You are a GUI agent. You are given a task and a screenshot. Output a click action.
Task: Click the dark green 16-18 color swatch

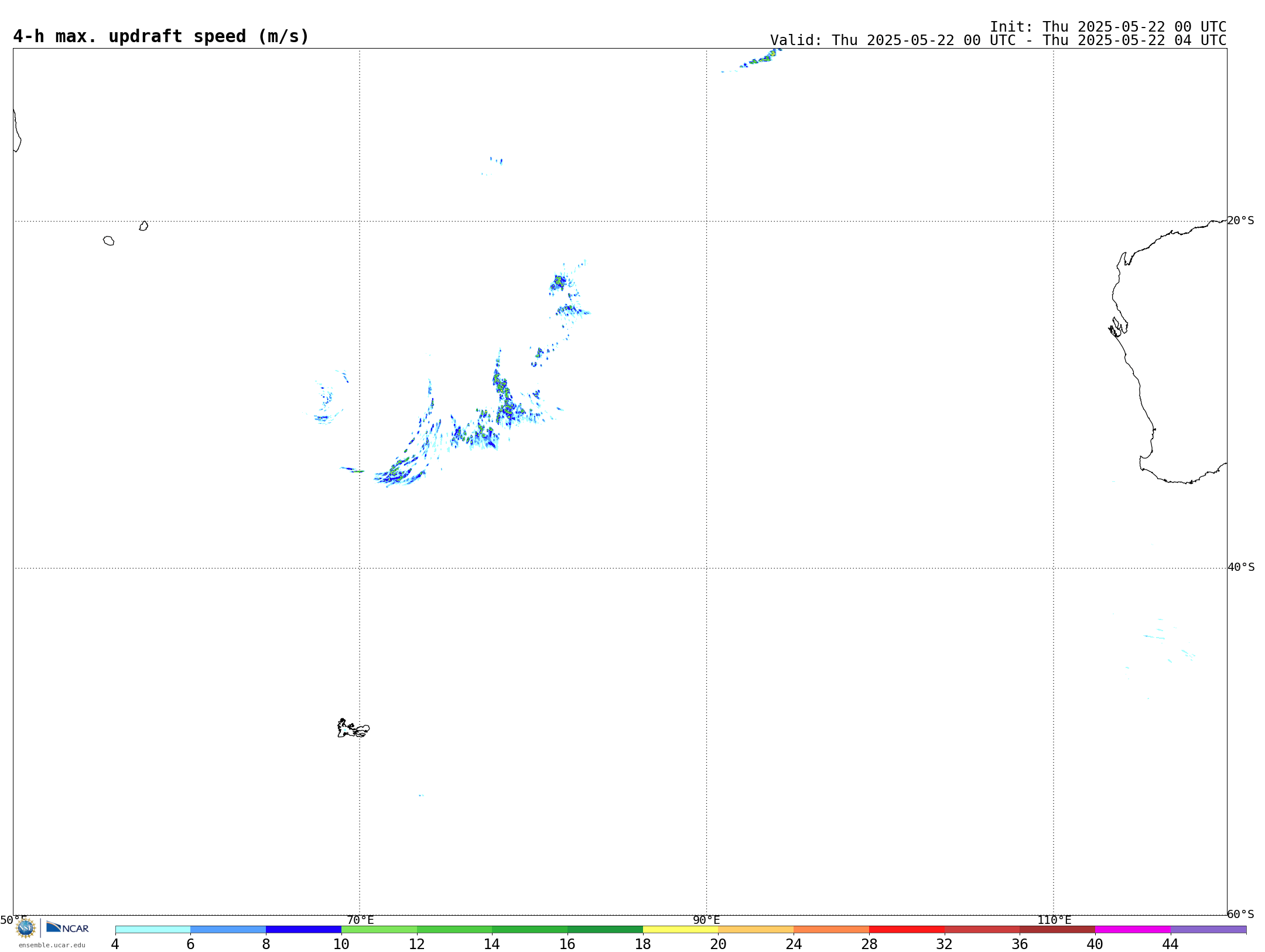[x=606, y=930]
